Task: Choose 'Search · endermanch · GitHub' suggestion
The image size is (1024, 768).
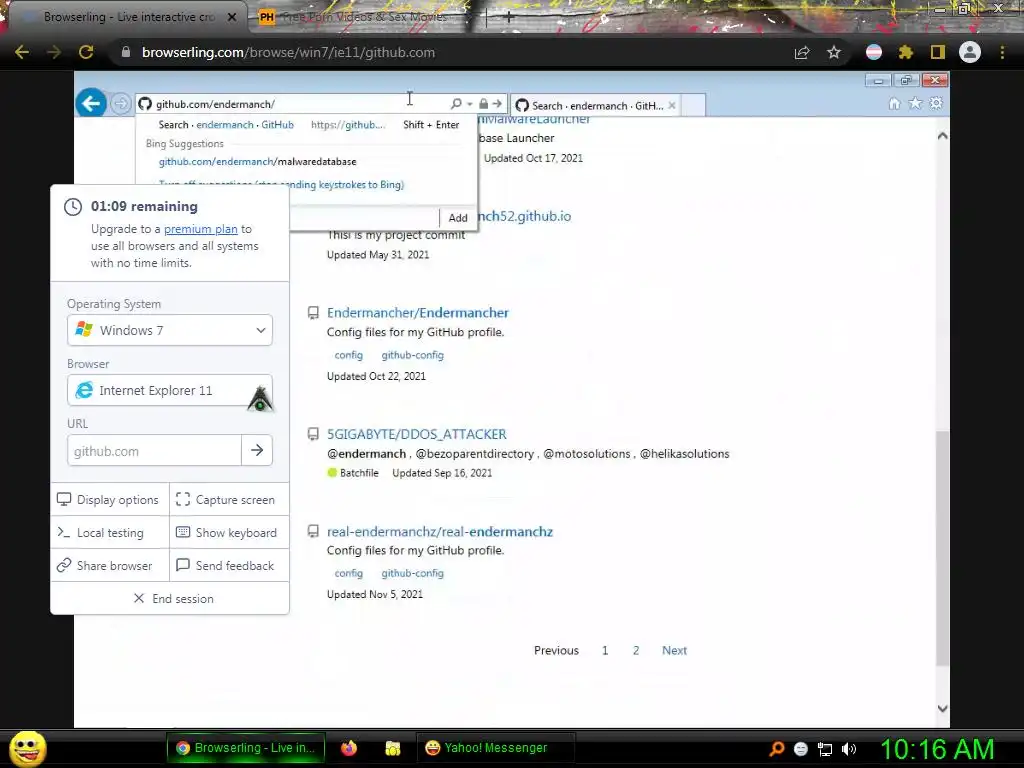Action: click(225, 125)
